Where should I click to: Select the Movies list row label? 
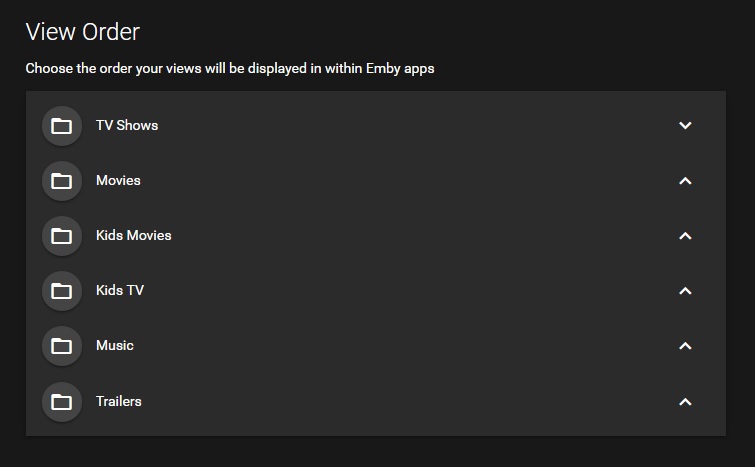click(118, 180)
